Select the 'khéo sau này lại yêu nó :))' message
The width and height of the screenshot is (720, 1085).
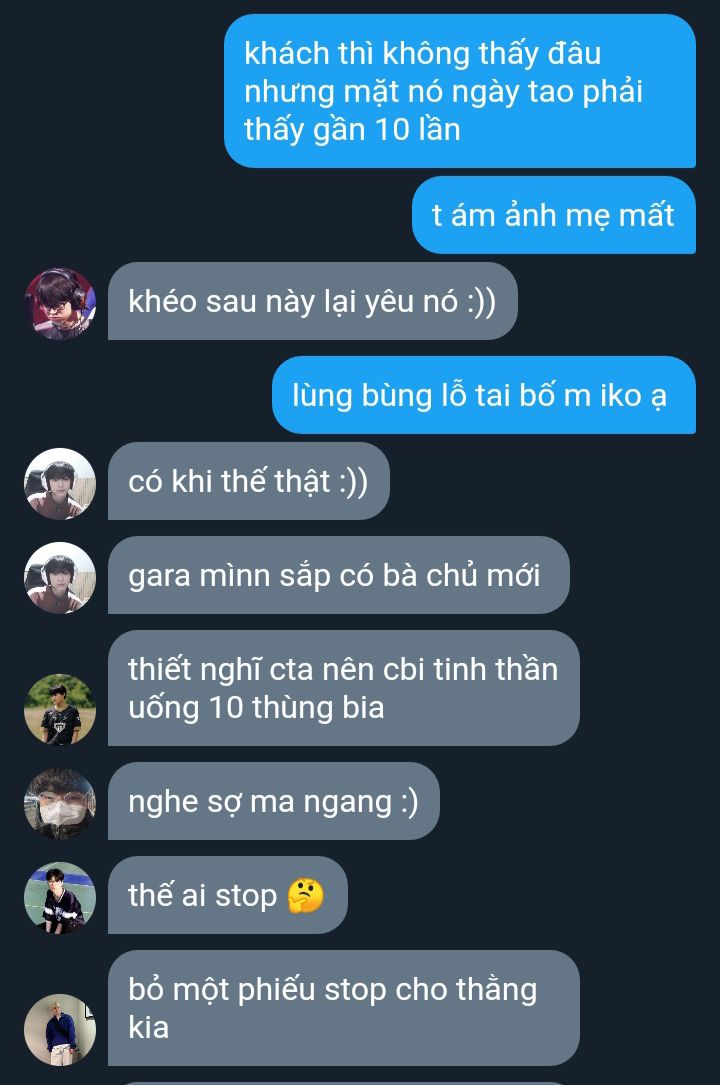tap(313, 301)
